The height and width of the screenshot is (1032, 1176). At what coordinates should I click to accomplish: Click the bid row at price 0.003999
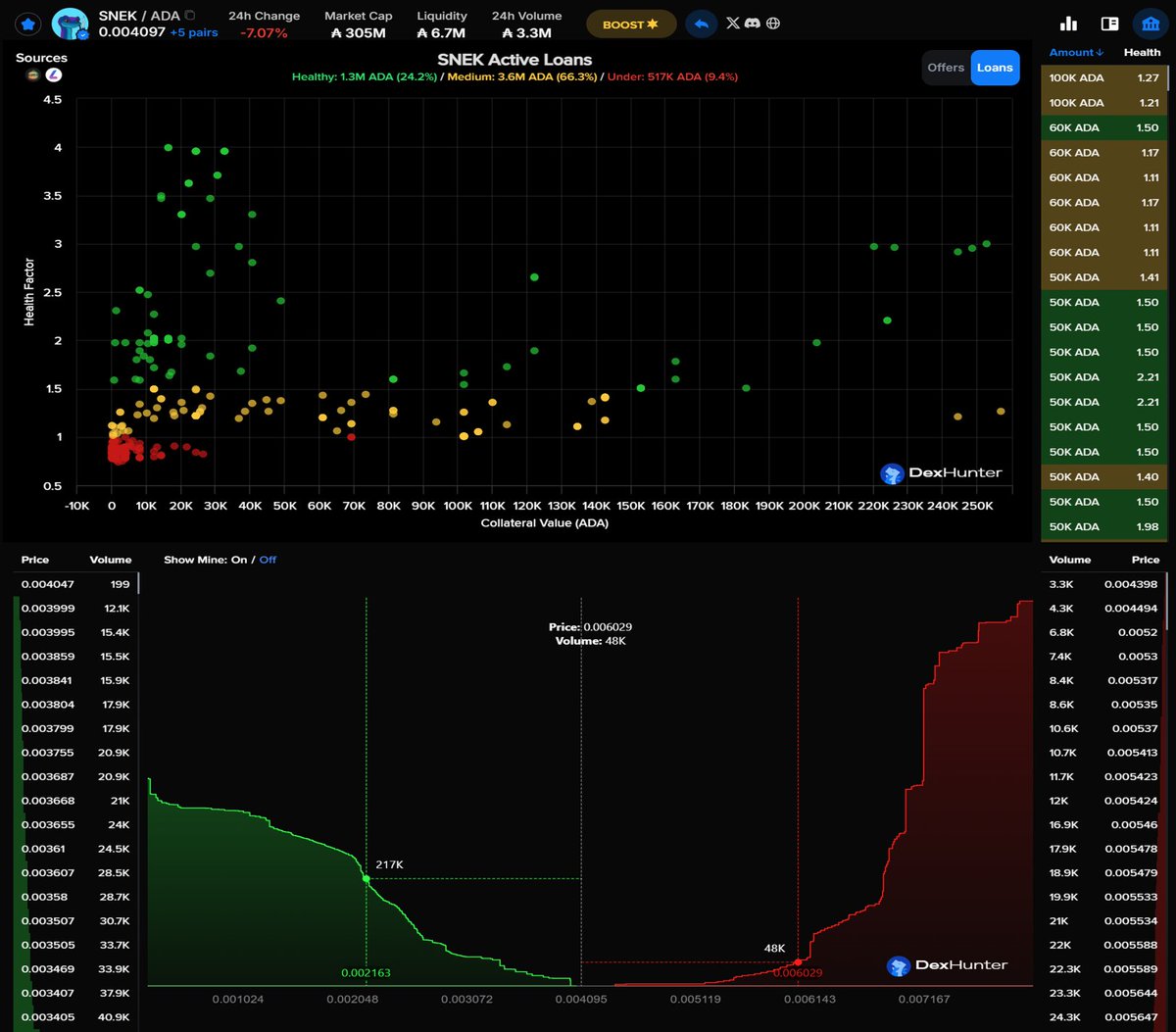pos(75,608)
